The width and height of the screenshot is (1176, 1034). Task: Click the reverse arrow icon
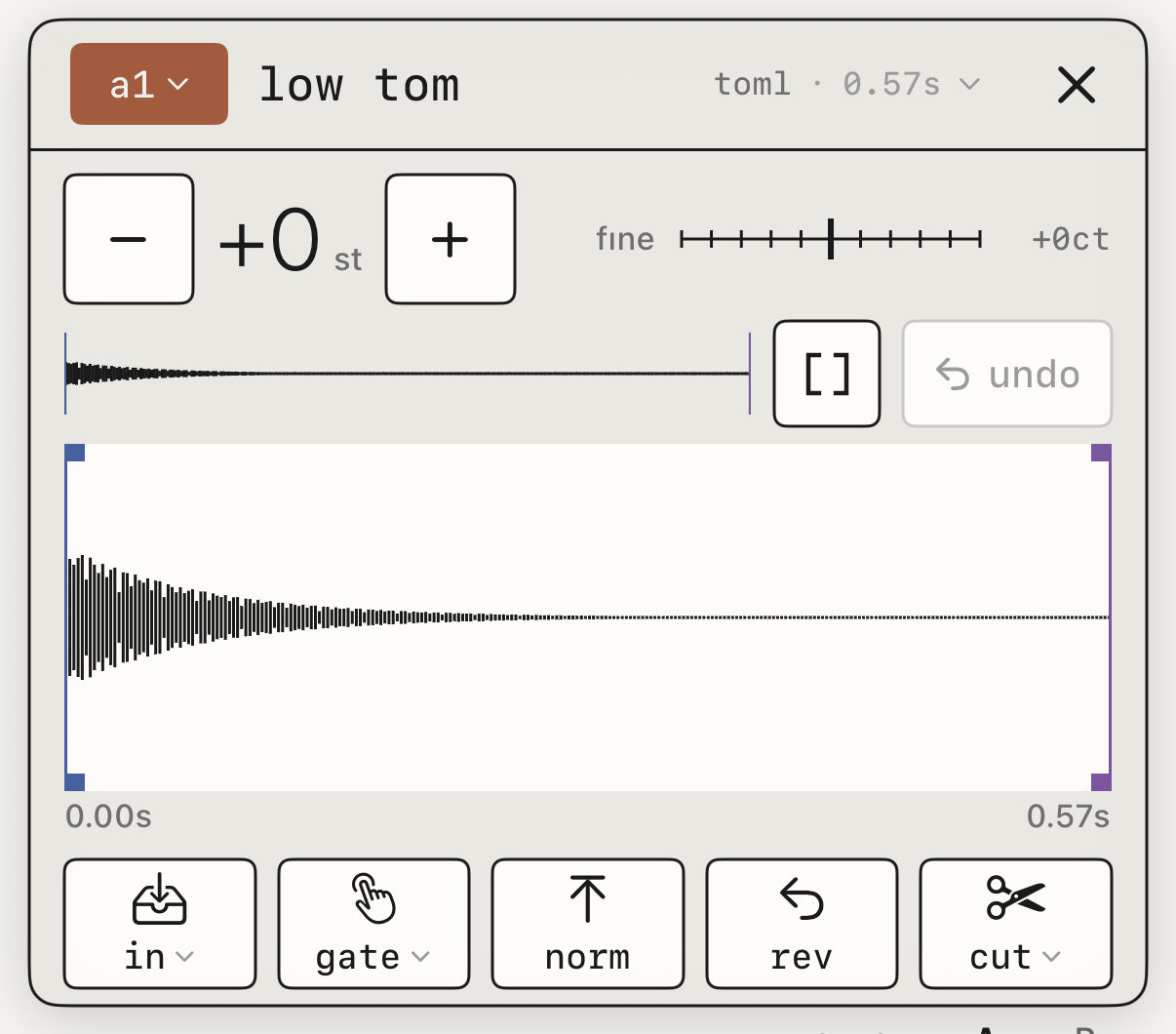[x=802, y=898]
